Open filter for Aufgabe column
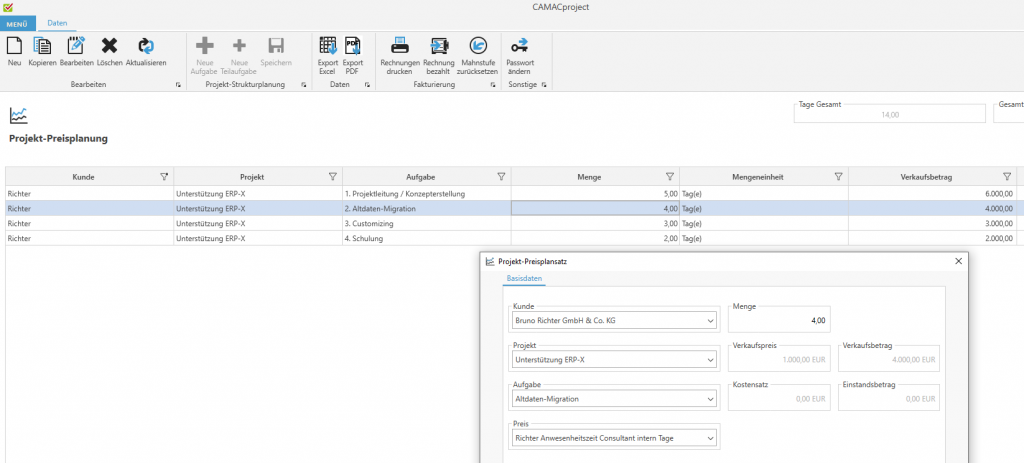1024x463 pixels. click(x=501, y=176)
